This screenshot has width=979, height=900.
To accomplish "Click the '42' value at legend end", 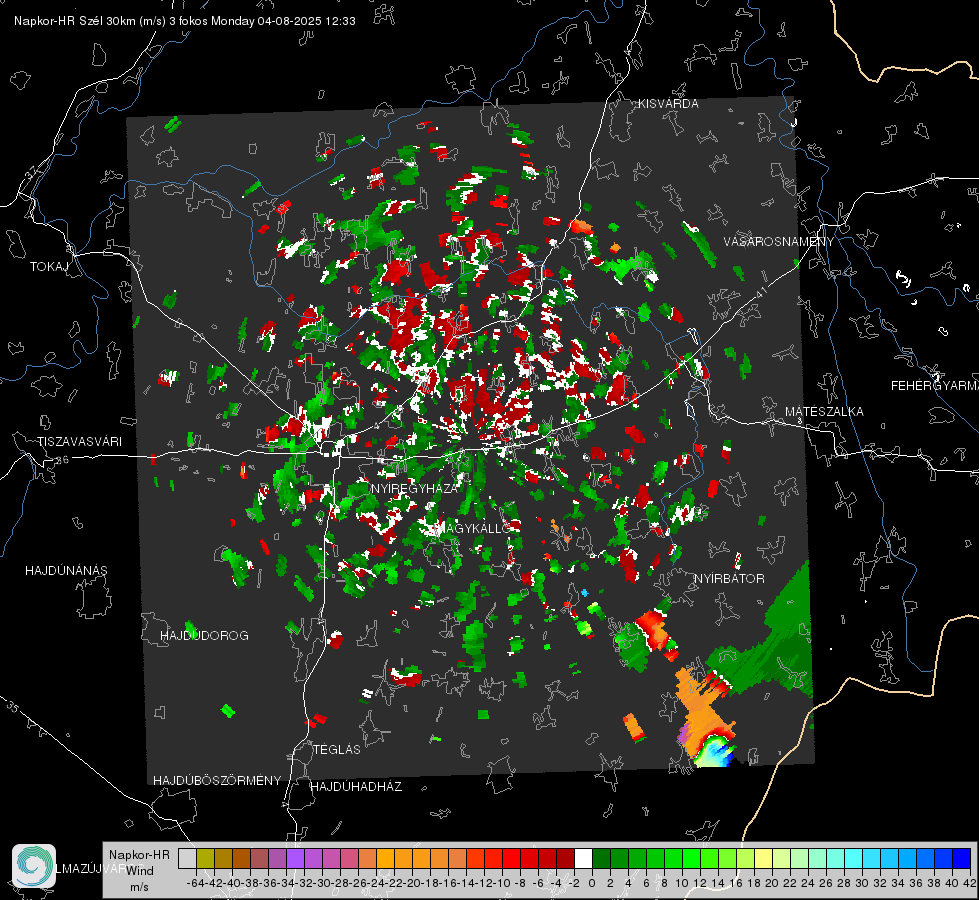I will (x=970, y=883).
